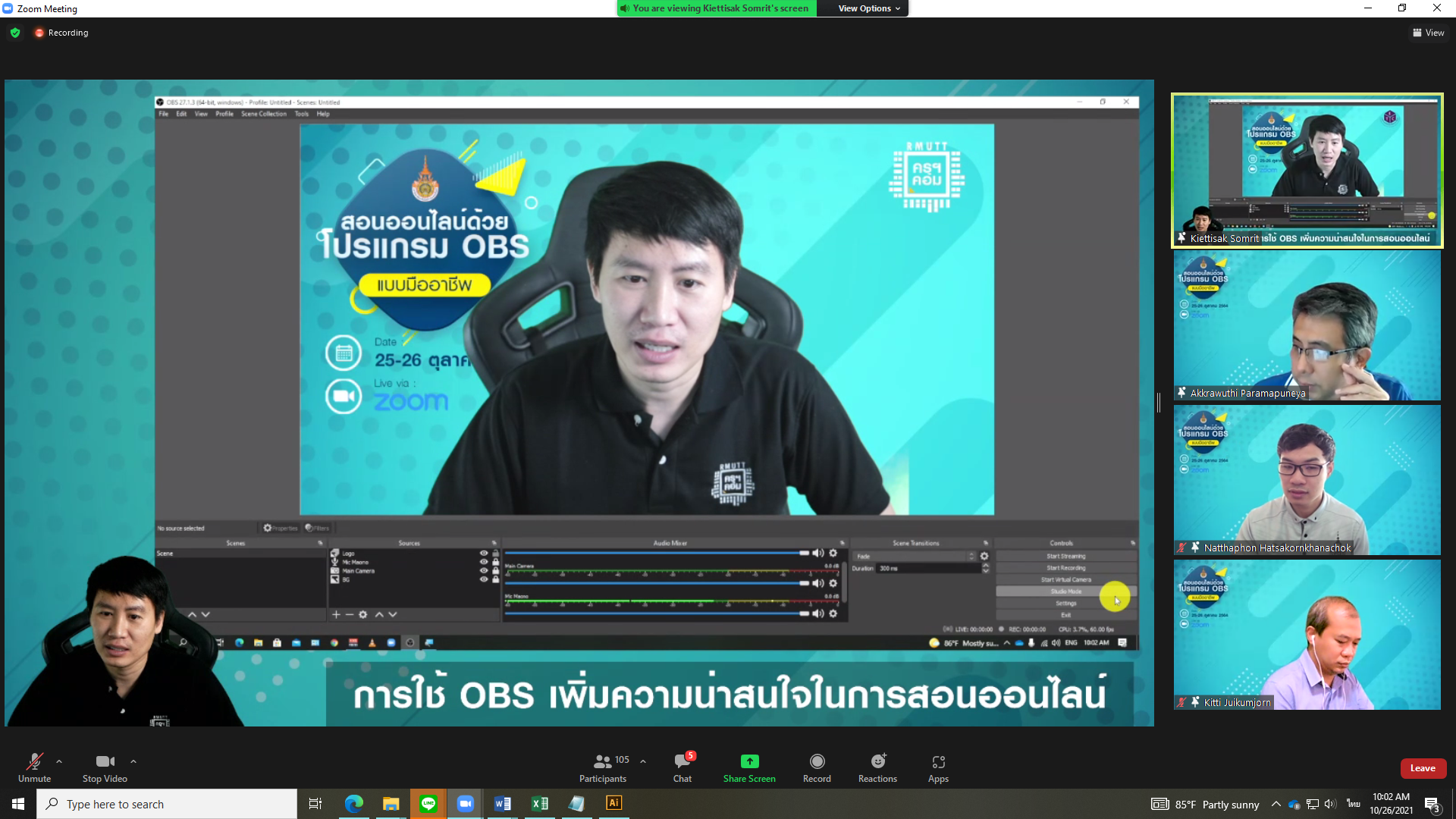Click Start Streaming in OBS Controls
The width and height of the screenshot is (1456, 819).
(x=1065, y=556)
